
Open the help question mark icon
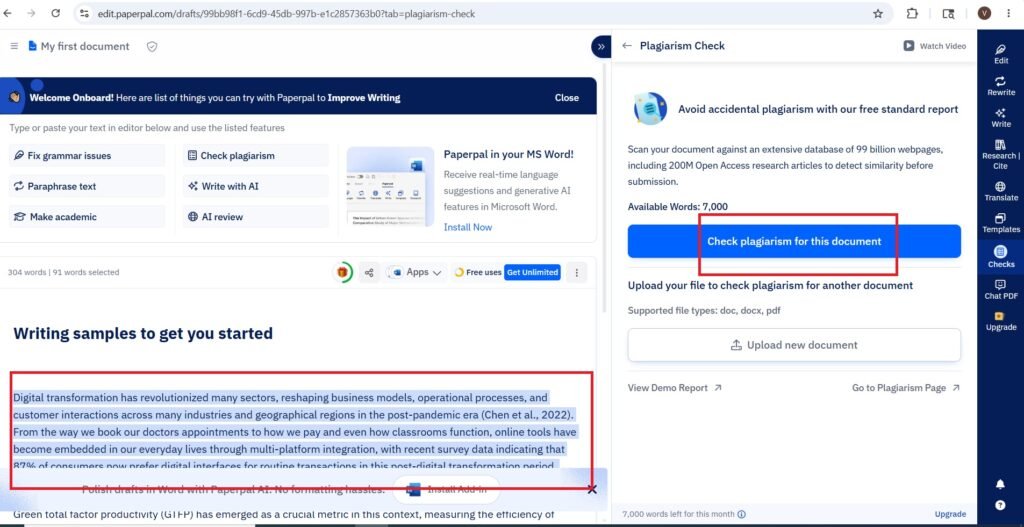pyautogui.click(x=1000, y=505)
